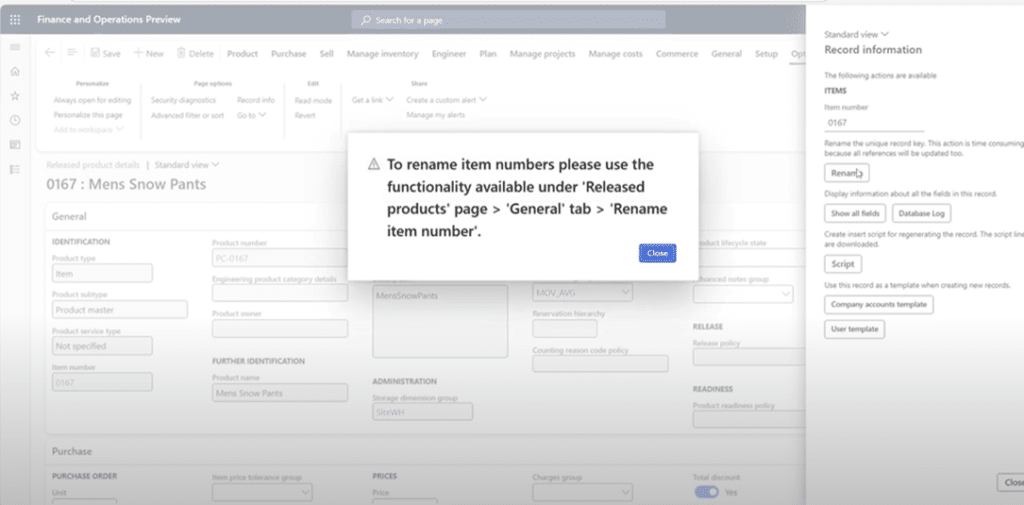Click the Product number field PC-0167

pyautogui.click(x=280, y=257)
